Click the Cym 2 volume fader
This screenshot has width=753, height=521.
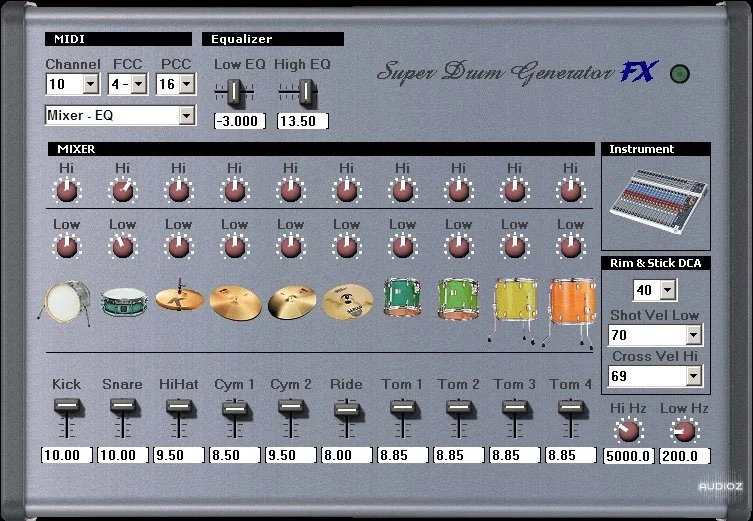pos(291,406)
